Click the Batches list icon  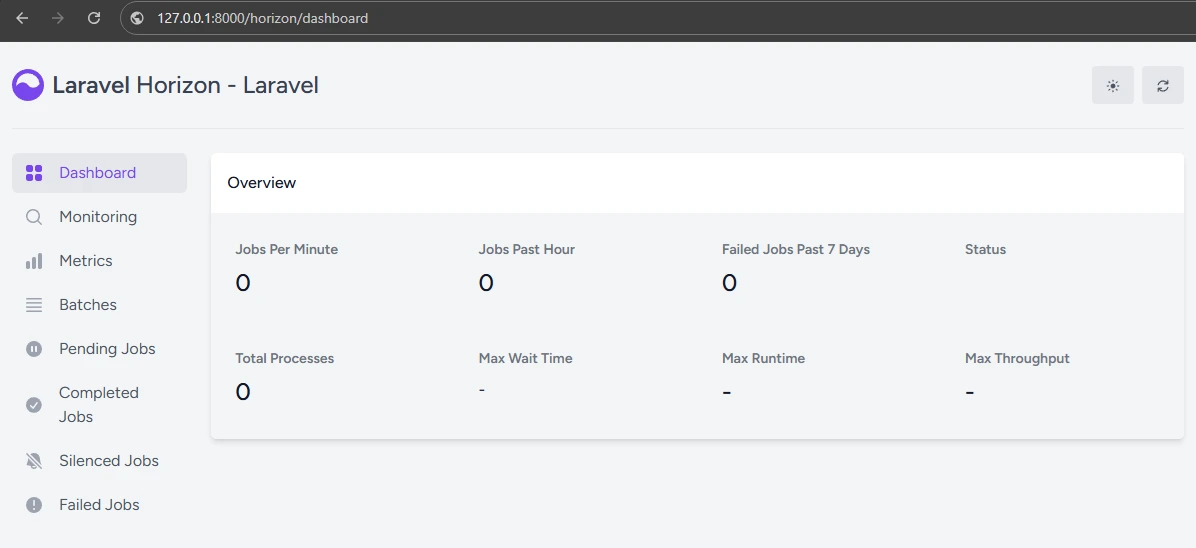point(34,305)
